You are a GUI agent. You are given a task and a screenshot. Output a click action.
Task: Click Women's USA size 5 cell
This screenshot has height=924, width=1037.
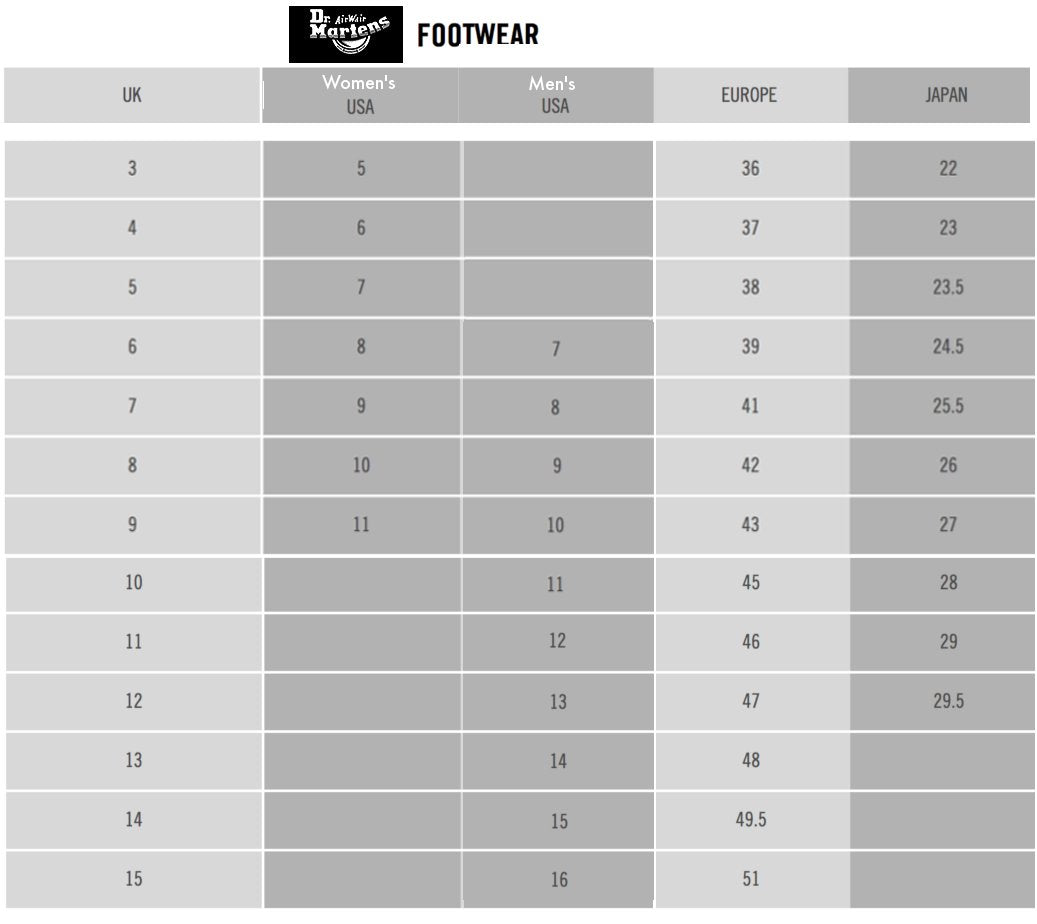click(361, 168)
